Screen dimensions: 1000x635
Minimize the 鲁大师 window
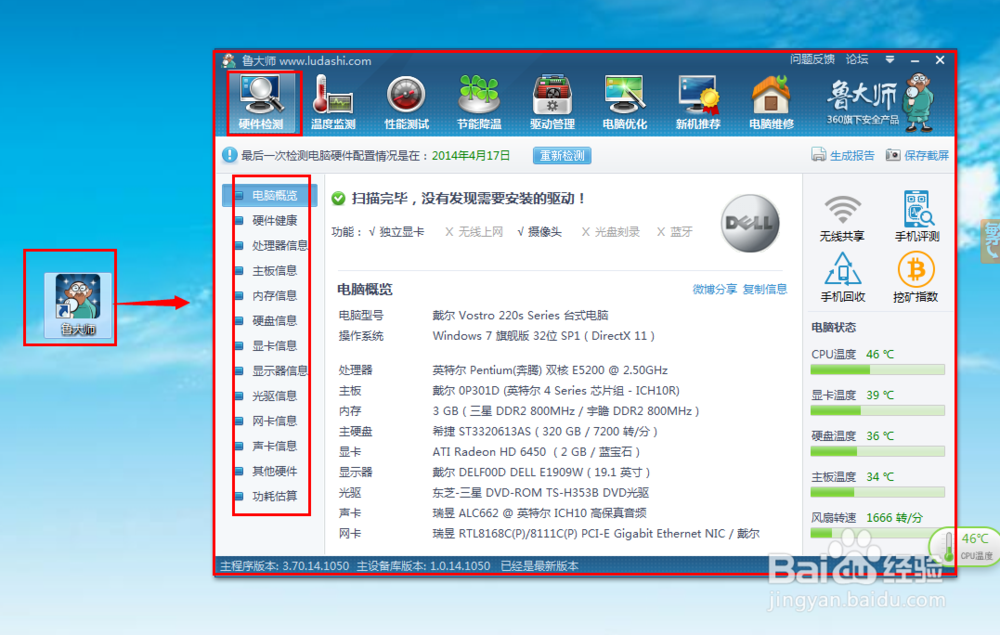915,61
